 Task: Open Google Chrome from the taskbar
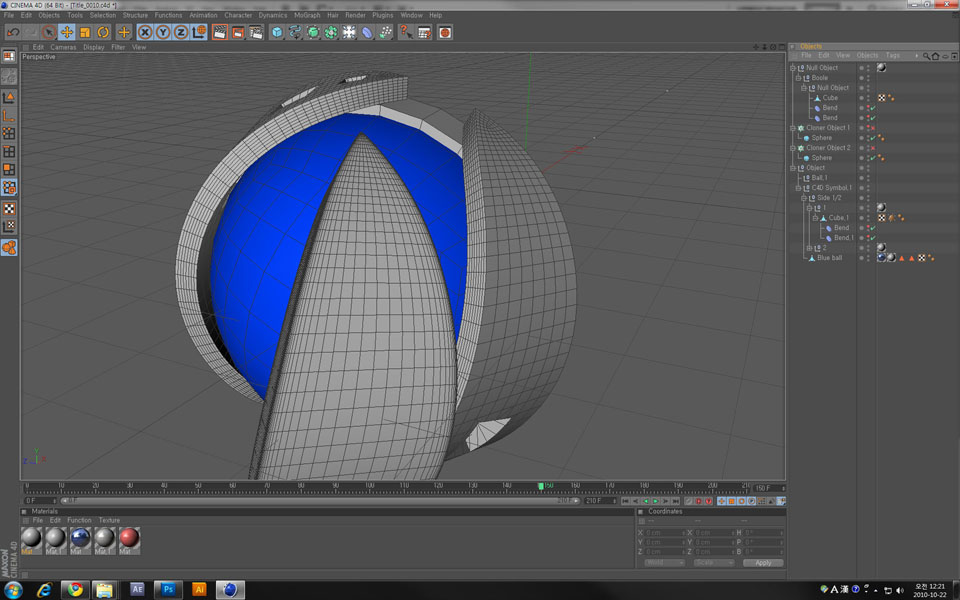pyautogui.click(x=75, y=590)
